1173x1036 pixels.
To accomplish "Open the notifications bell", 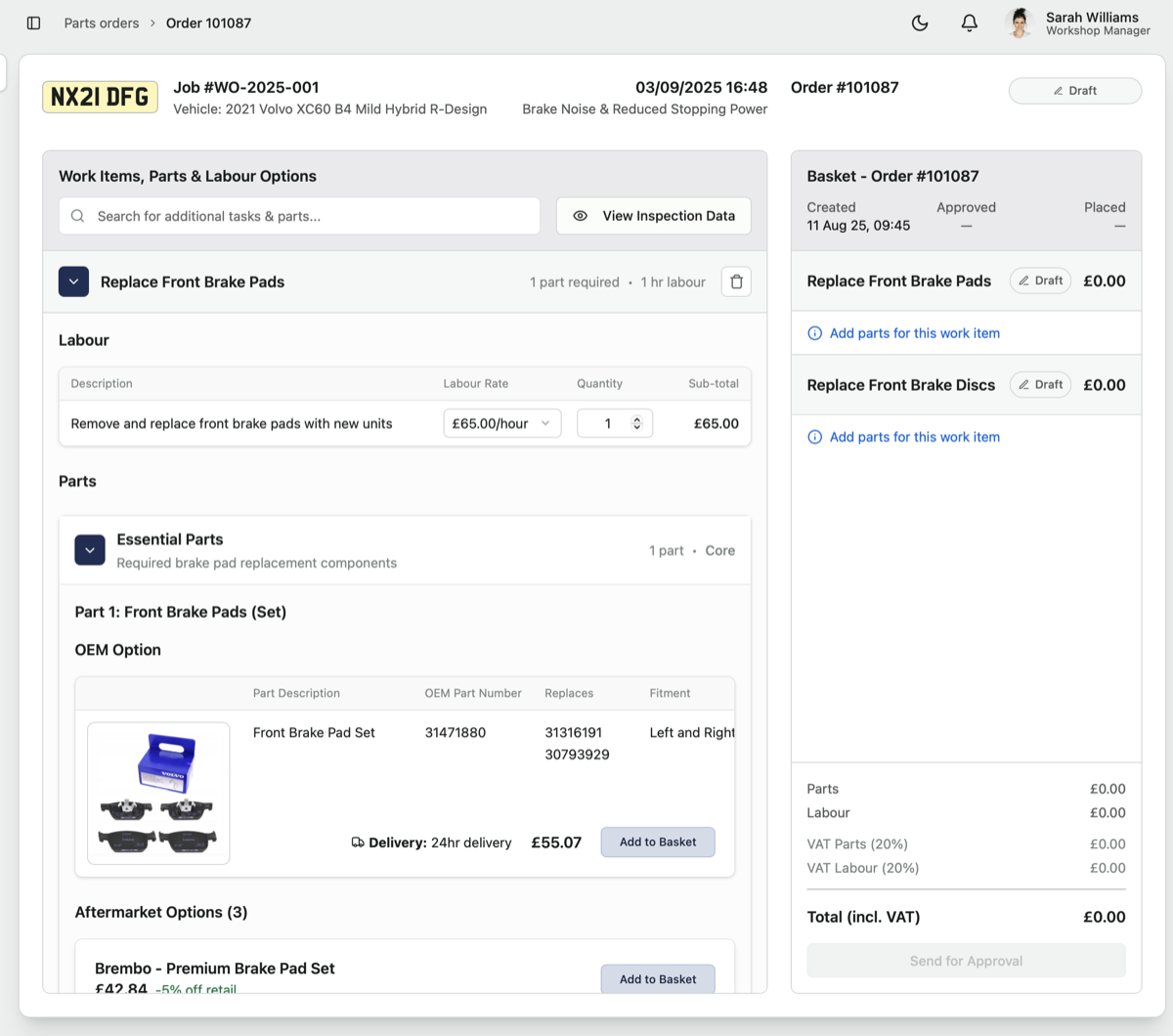I will pyautogui.click(x=969, y=23).
